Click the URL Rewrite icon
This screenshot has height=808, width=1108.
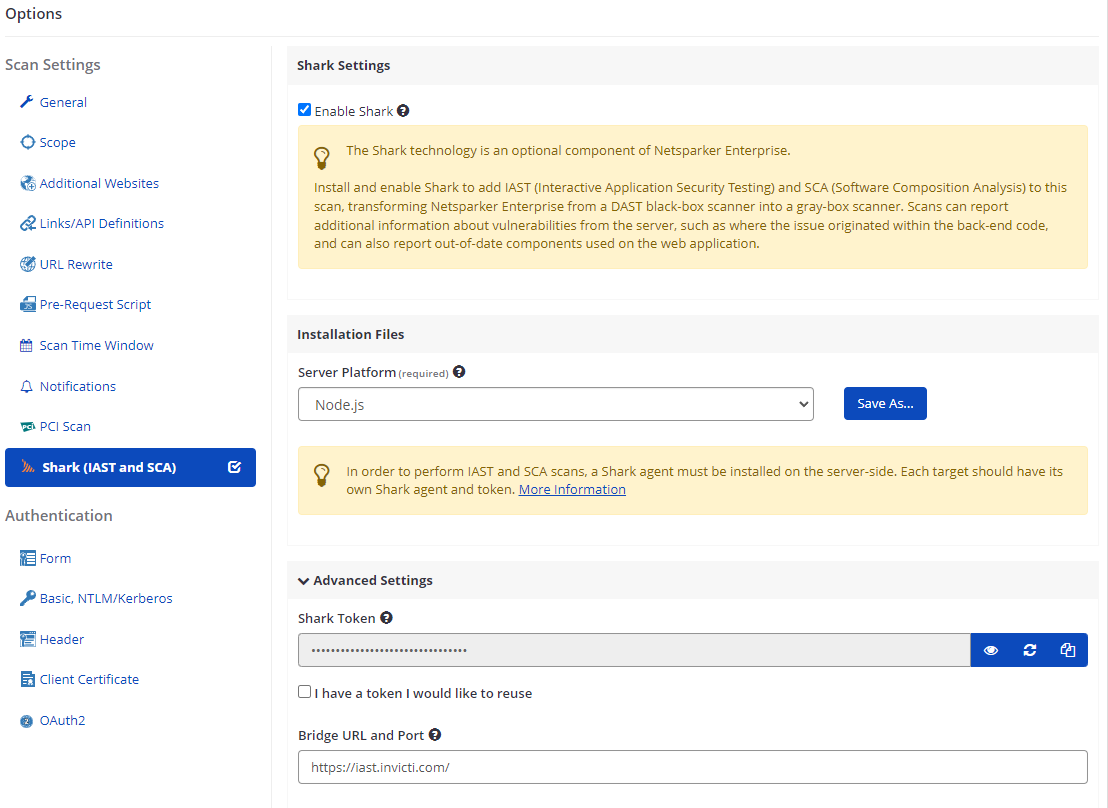click(x=28, y=264)
